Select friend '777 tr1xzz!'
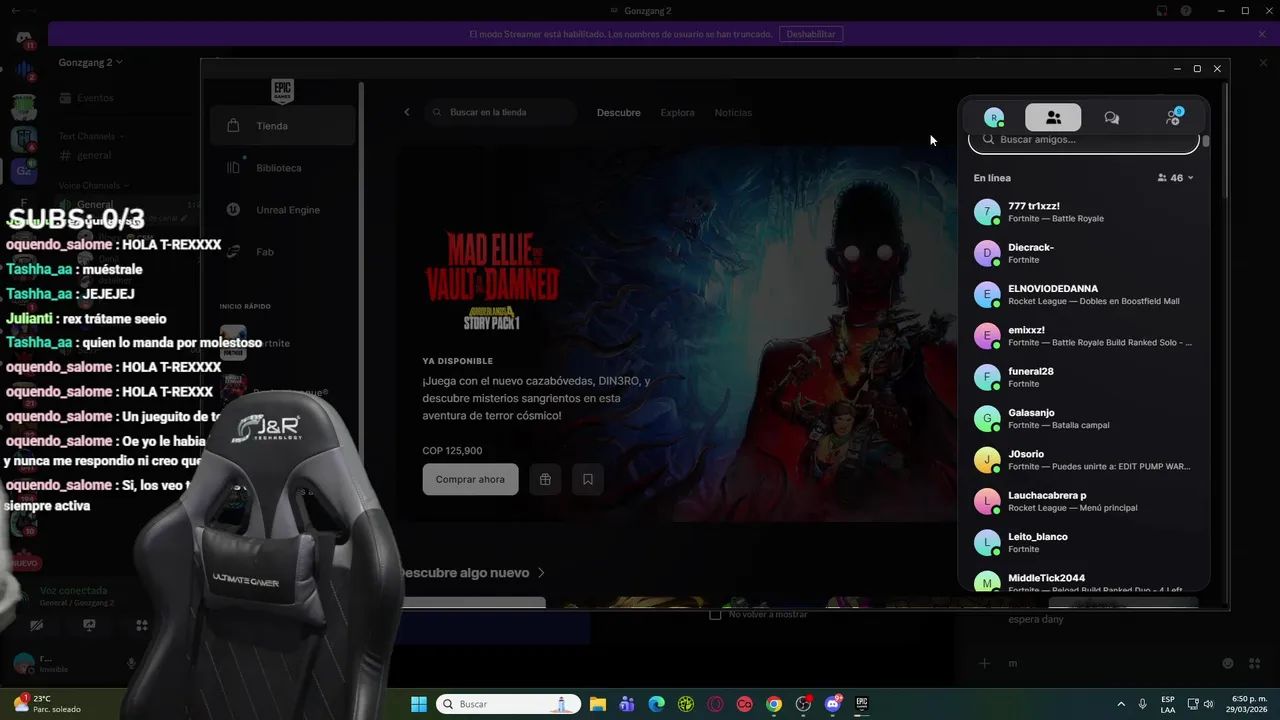 1084,212
